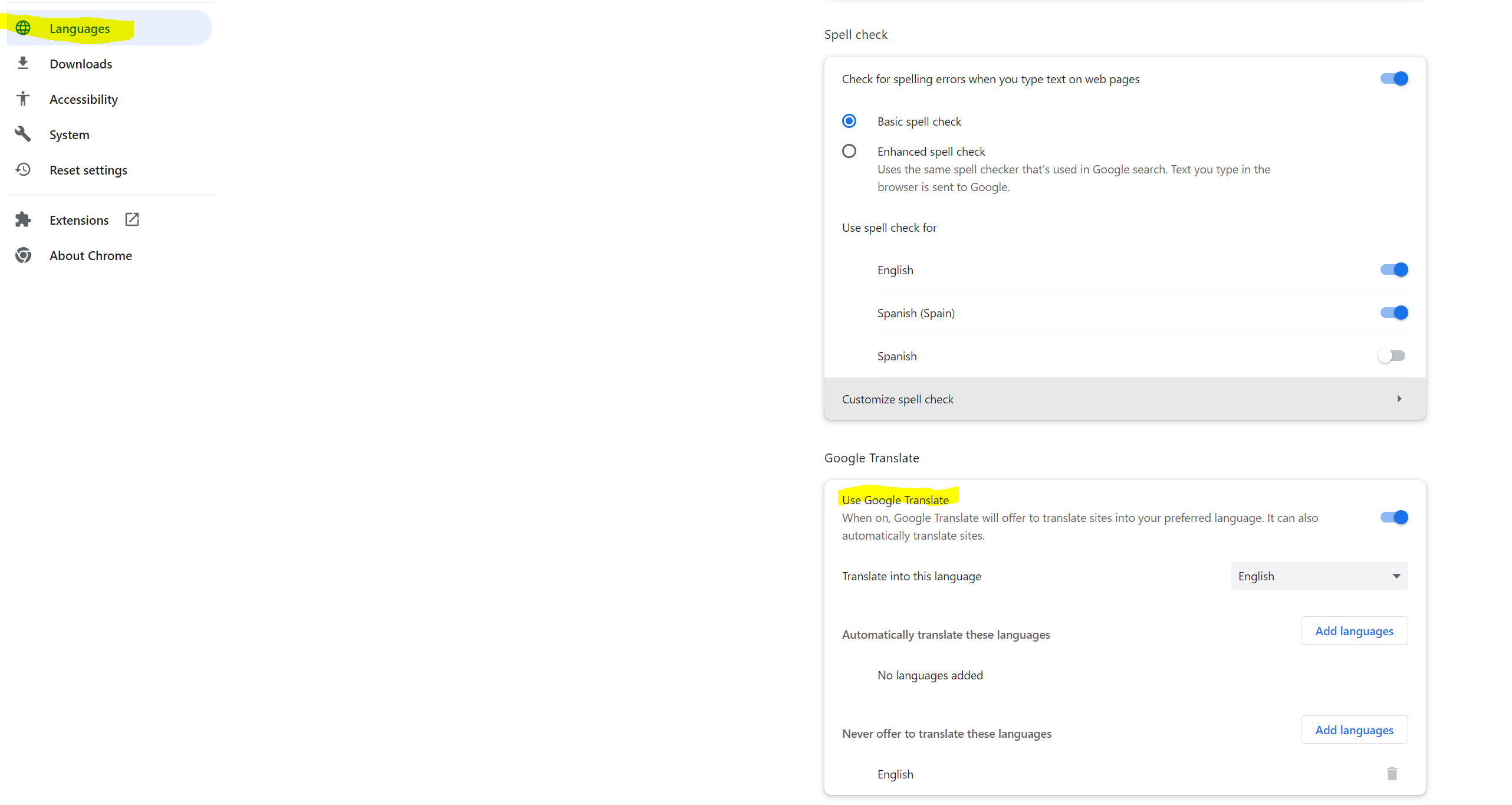
Task: Select Basic spell check option
Action: [849, 121]
